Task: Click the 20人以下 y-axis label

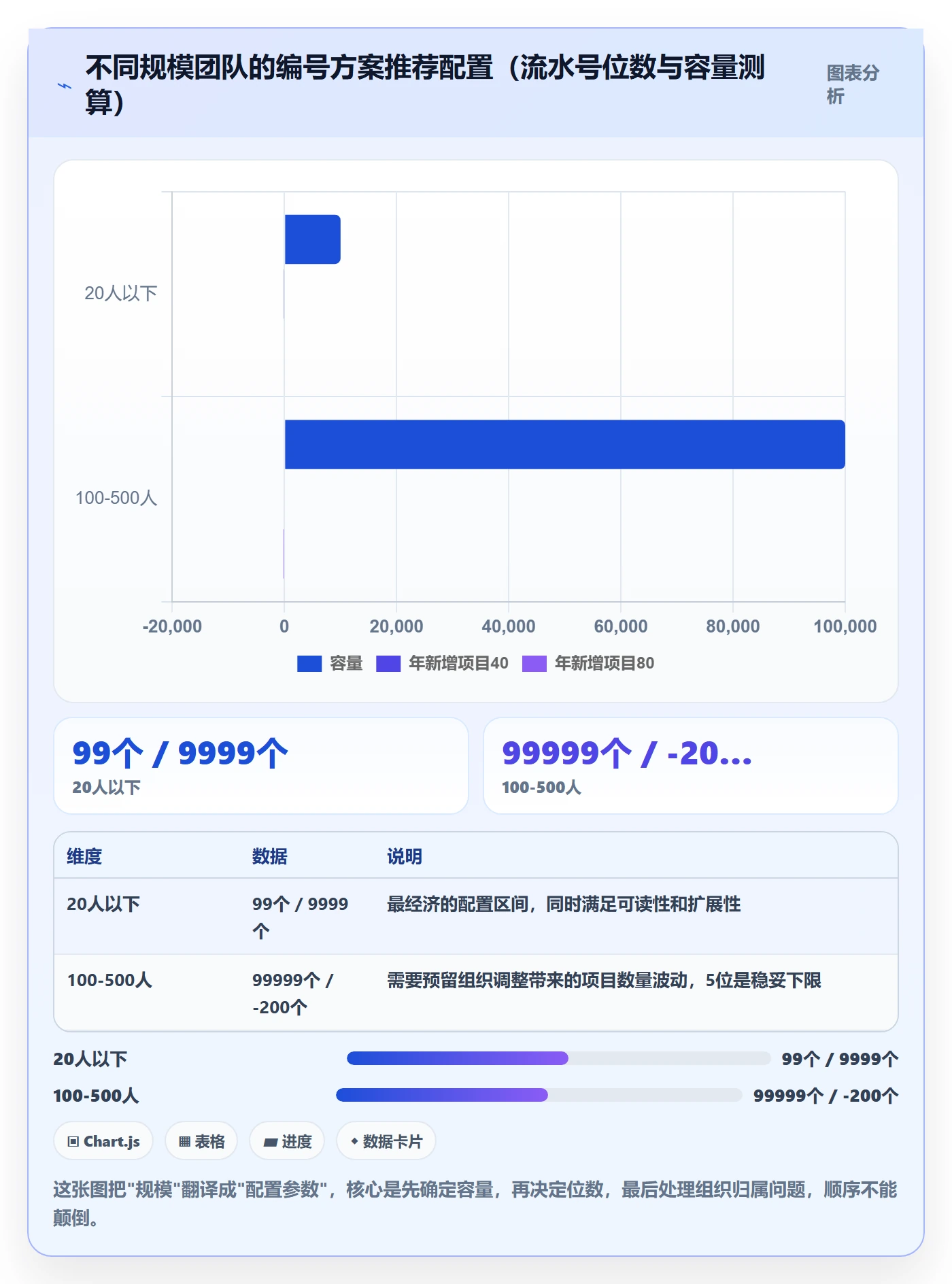Action: (121, 293)
